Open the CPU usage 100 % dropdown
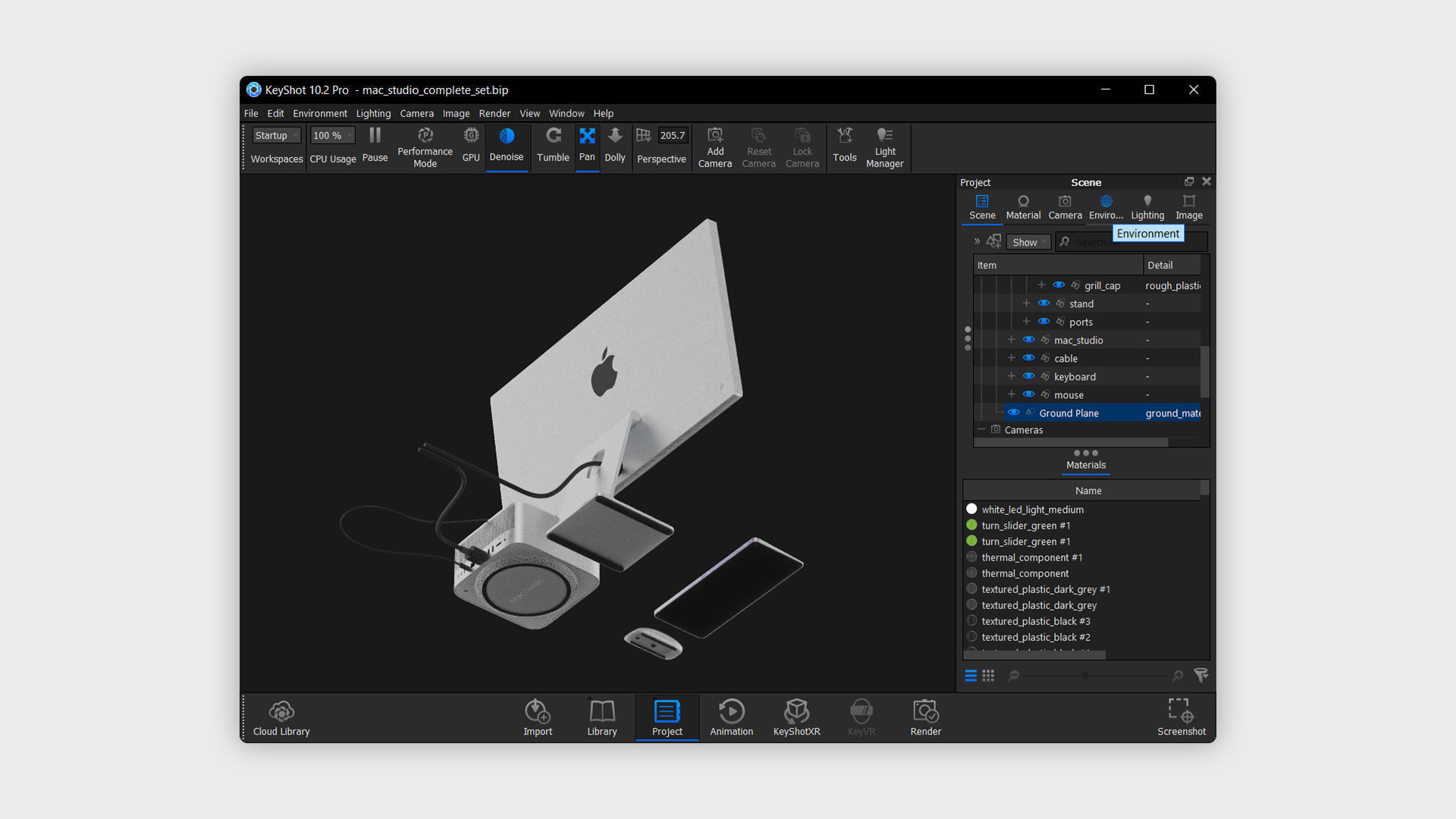 [332, 135]
